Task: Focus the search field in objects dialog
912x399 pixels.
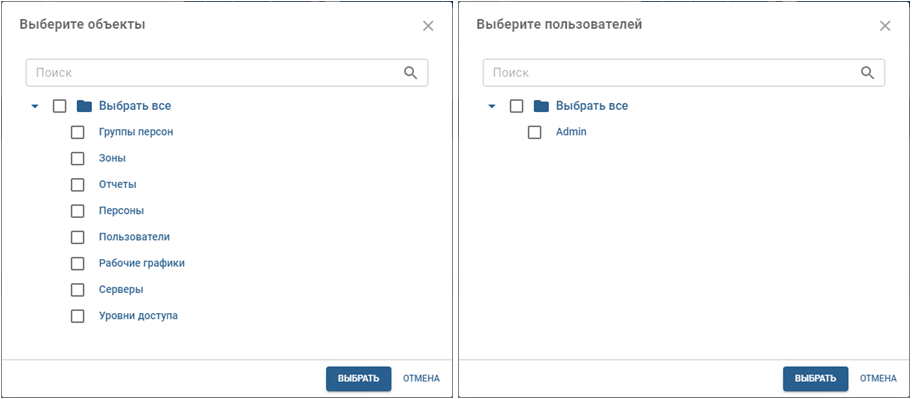Action: (227, 73)
